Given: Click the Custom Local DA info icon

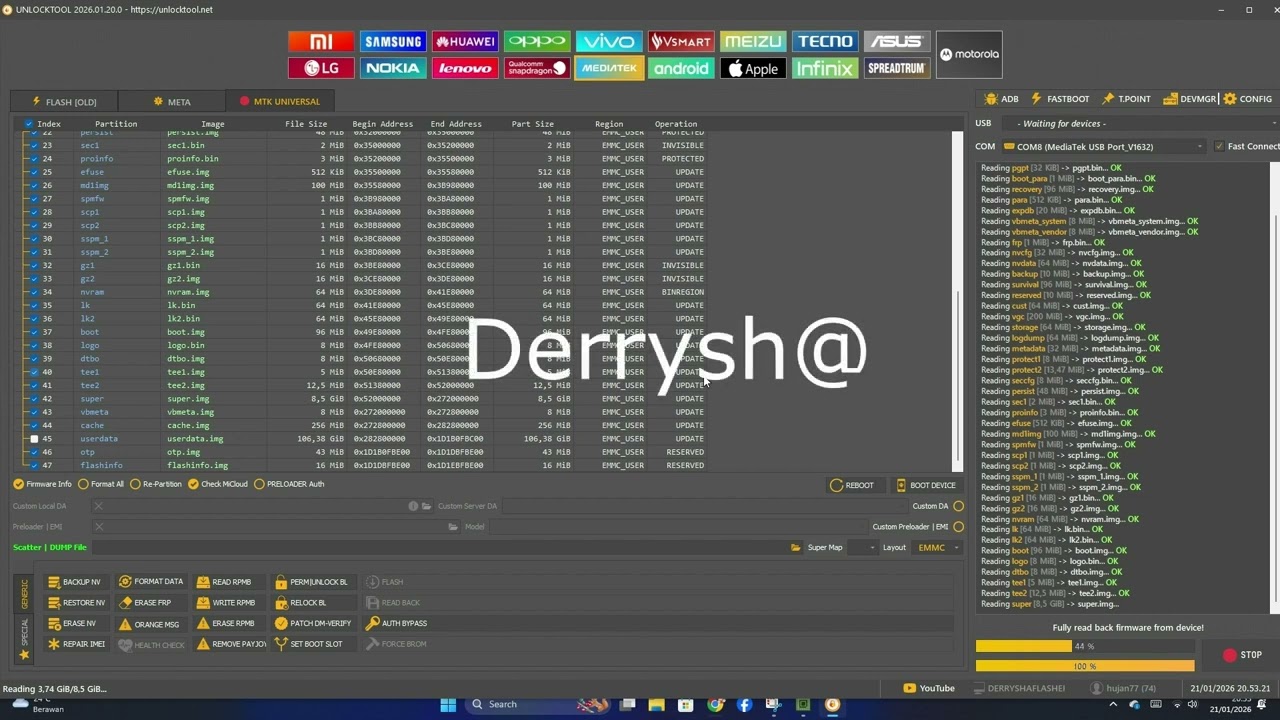Looking at the screenshot, I should pos(413,506).
